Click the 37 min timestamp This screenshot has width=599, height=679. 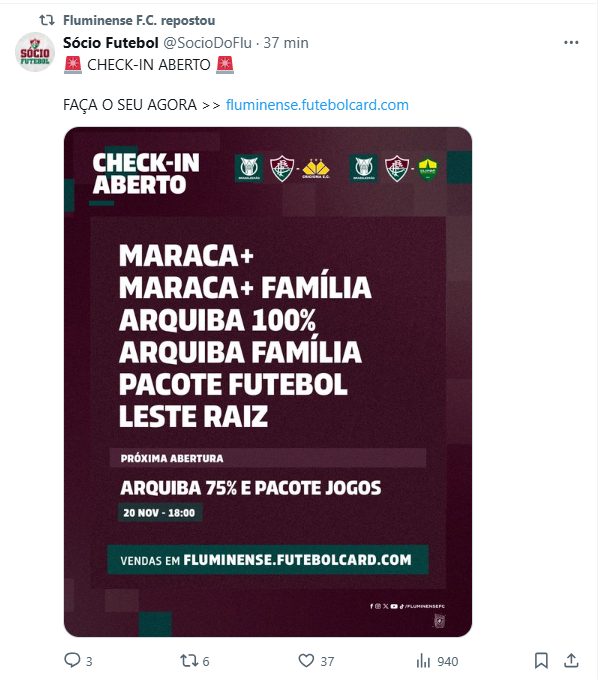[286, 43]
